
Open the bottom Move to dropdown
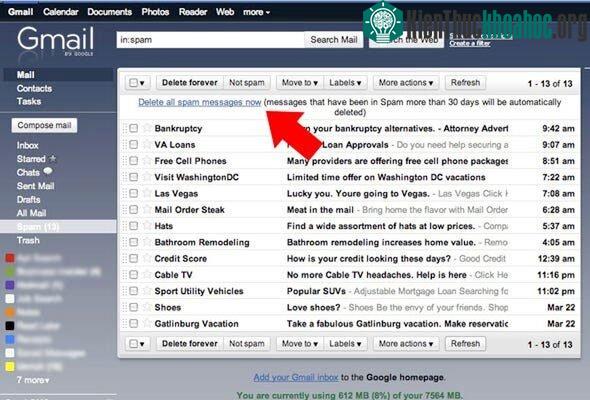[300, 344]
